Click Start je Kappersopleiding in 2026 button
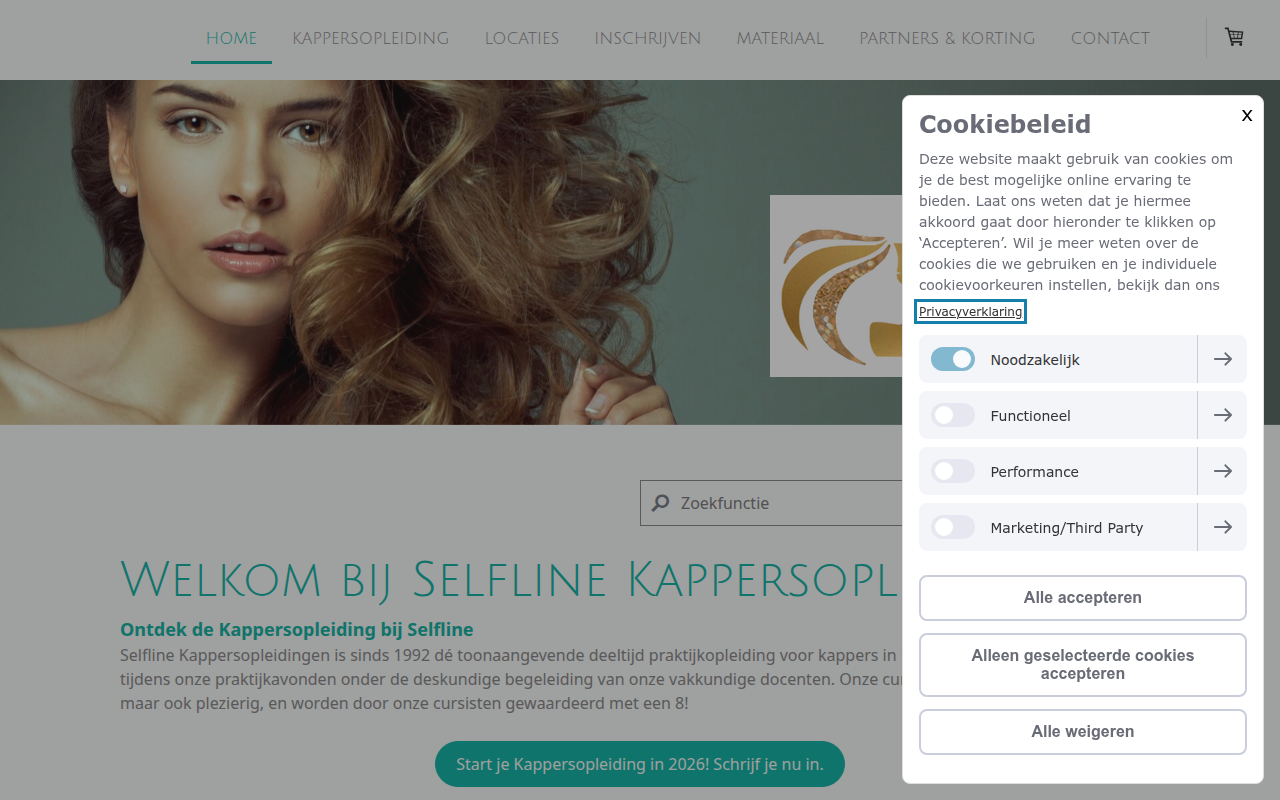1280x800 pixels. [640, 764]
